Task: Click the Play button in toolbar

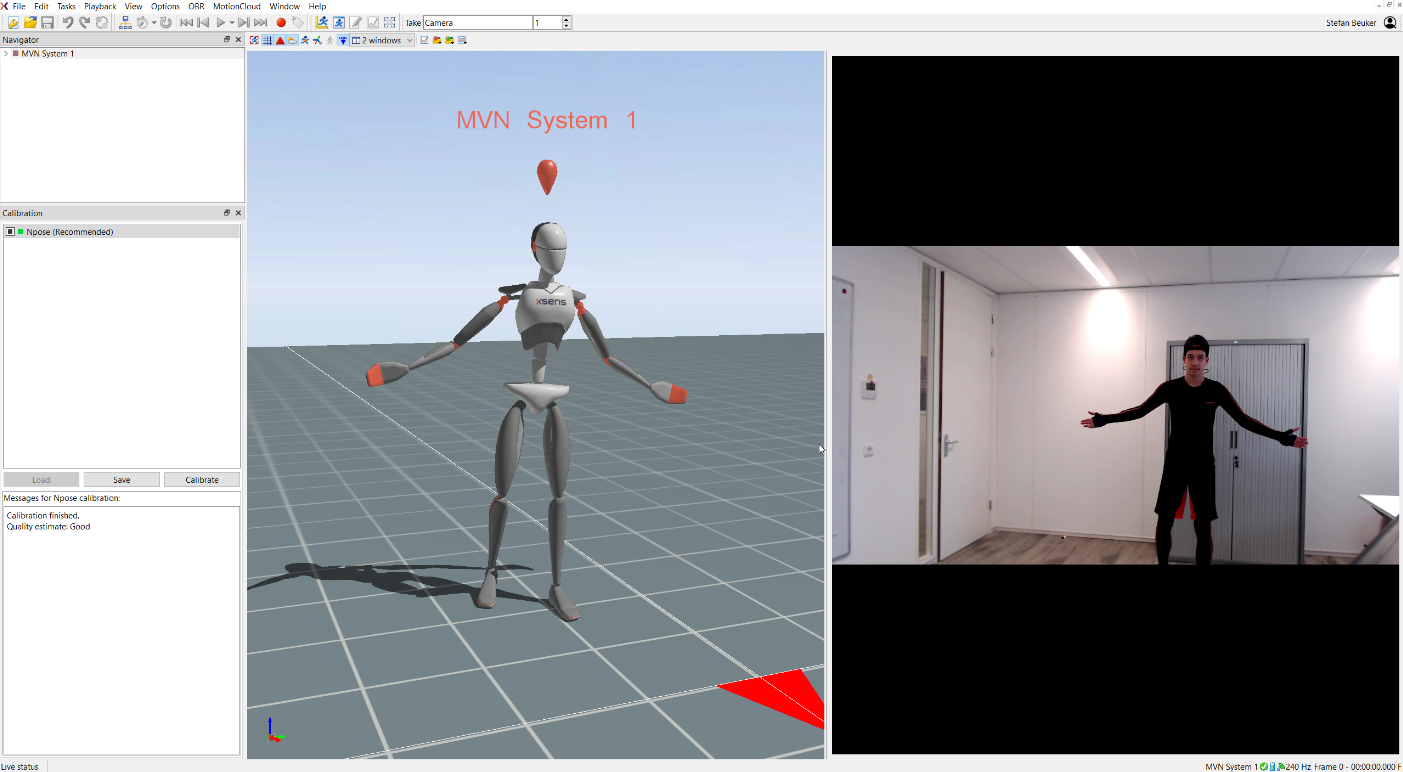Action: tap(220, 22)
